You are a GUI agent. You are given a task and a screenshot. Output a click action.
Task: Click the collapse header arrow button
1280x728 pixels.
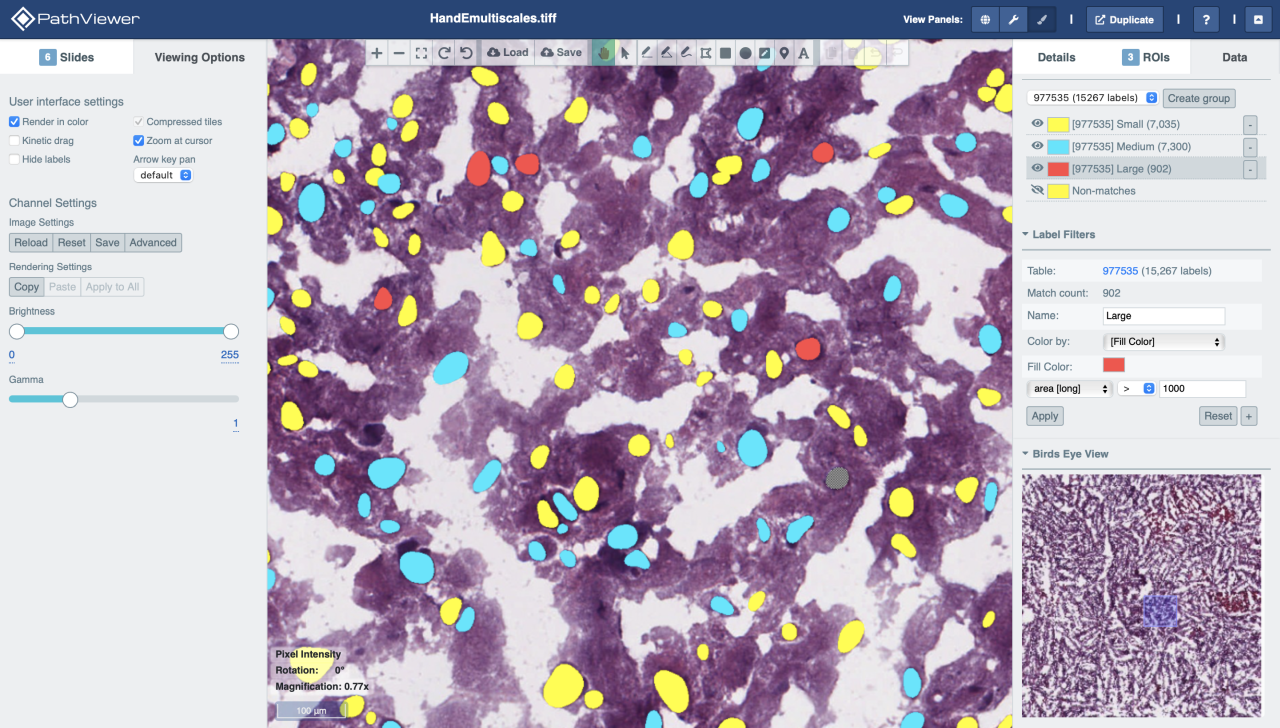pyautogui.click(x=1258, y=19)
